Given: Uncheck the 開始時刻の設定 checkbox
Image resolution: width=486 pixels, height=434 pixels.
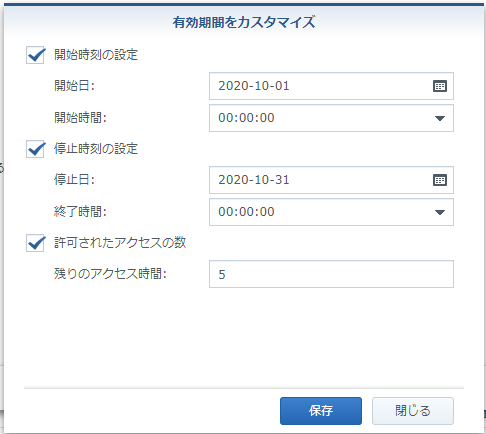Looking at the screenshot, I should click(35, 55).
